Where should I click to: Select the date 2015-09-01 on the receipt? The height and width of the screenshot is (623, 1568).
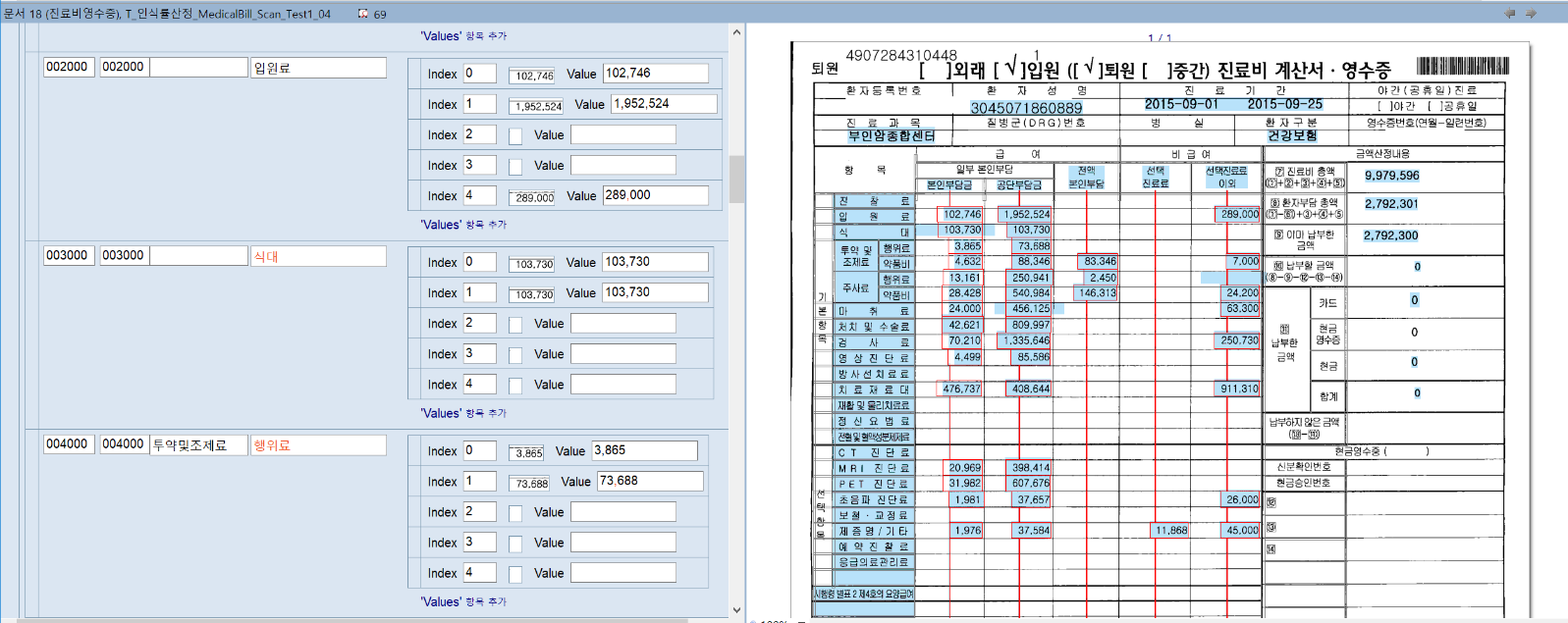(1181, 104)
